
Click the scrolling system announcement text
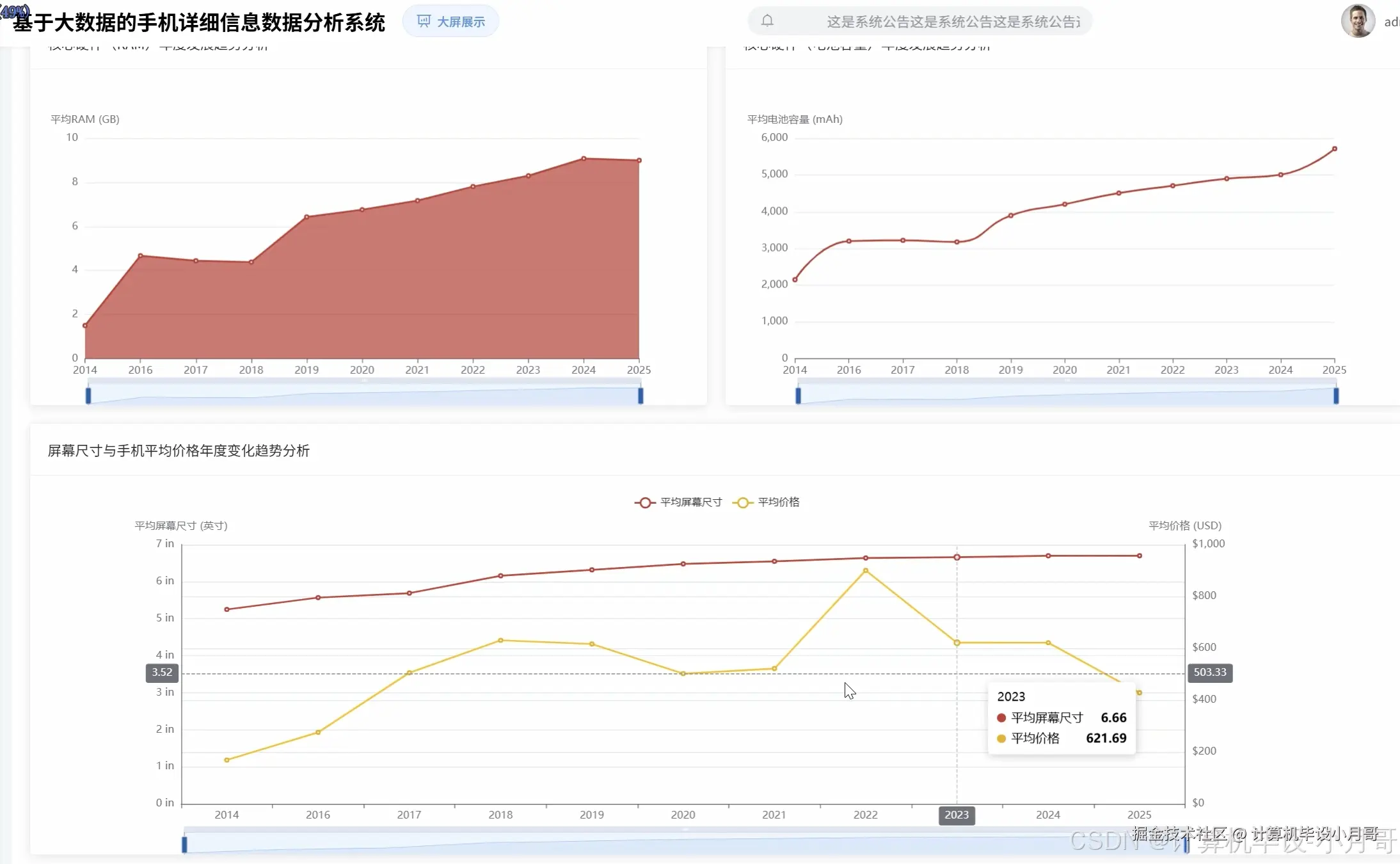[953, 22]
